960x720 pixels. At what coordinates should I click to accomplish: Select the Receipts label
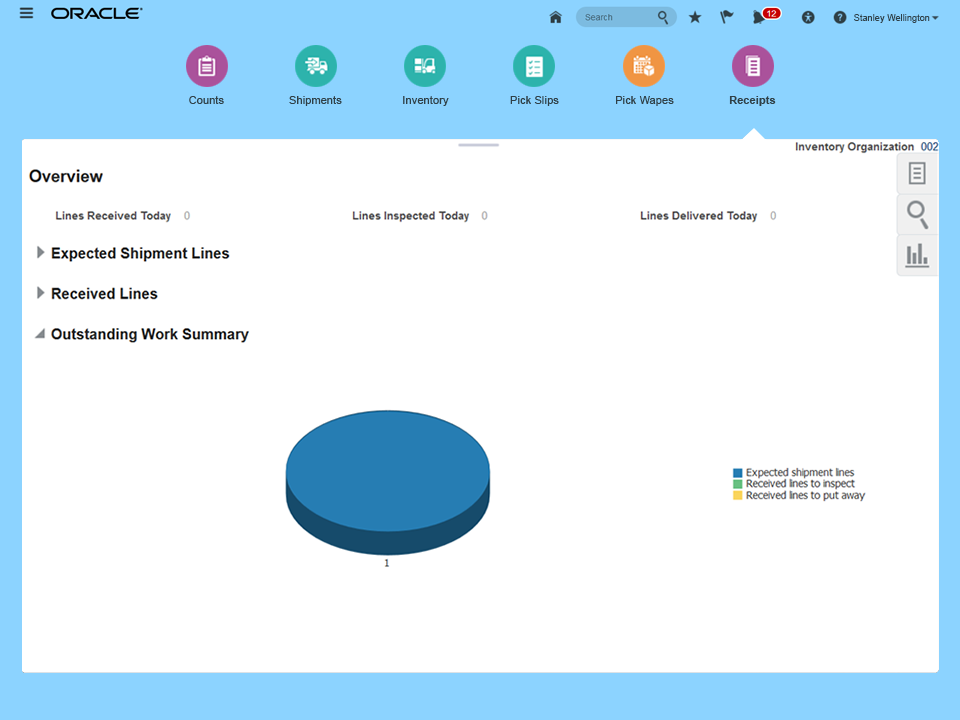click(752, 100)
